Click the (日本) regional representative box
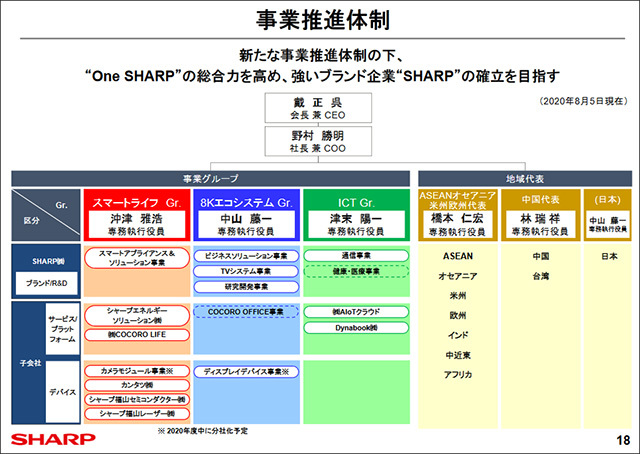The image size is (640, 454). click(608, 215)
